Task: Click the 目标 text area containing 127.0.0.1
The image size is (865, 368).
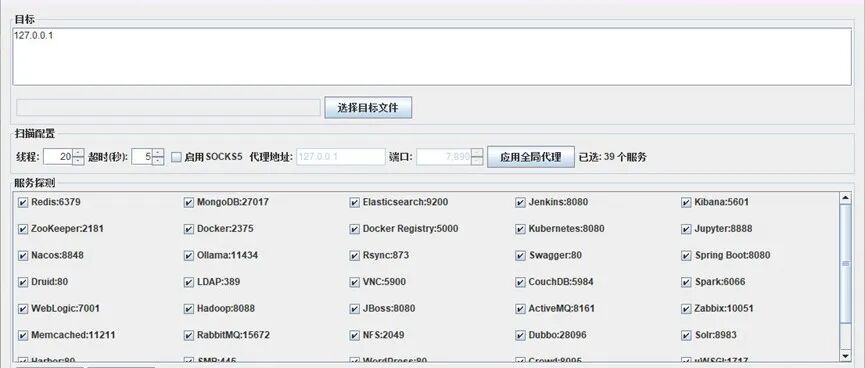Action: click(432, 57)
